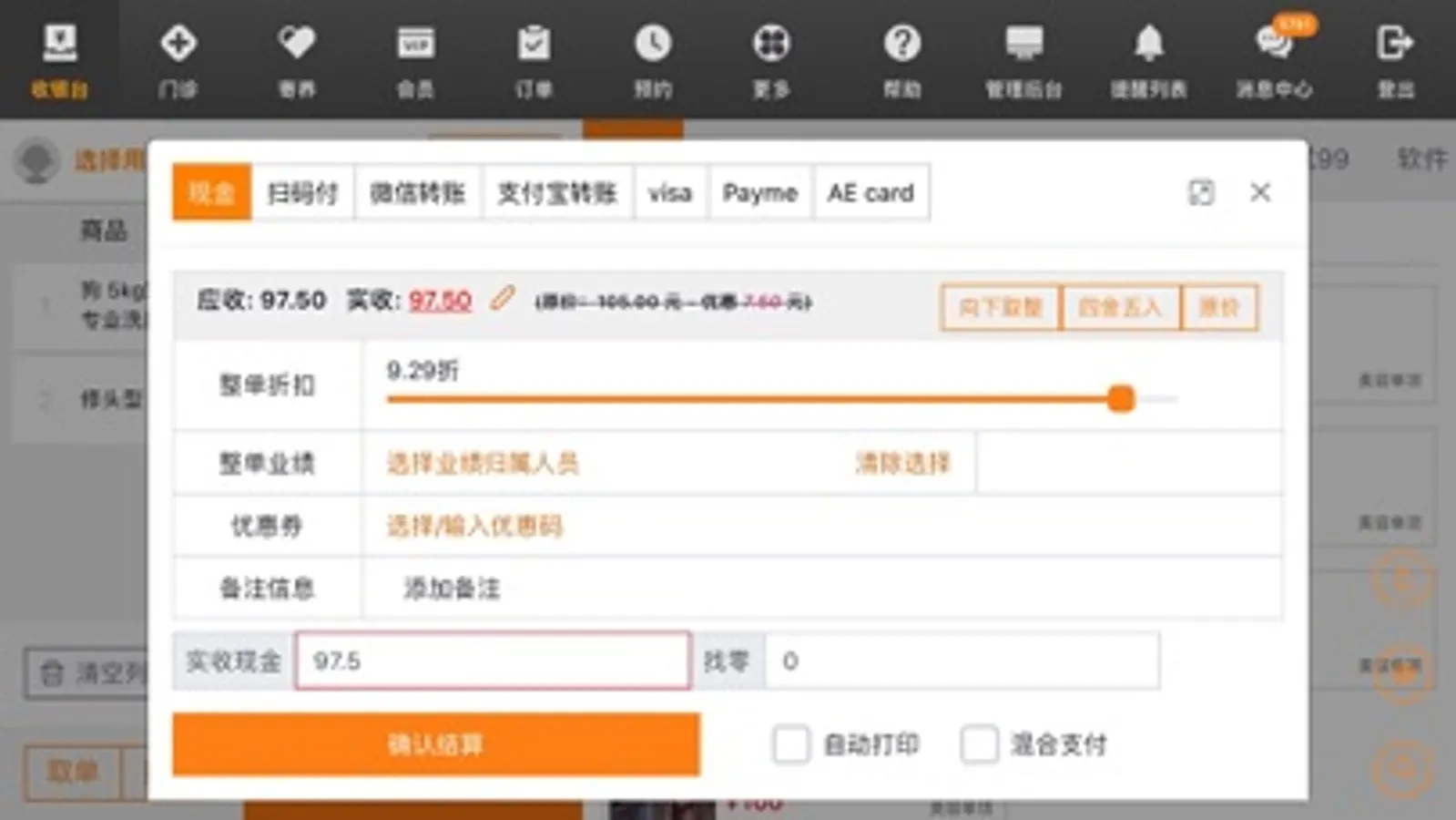Screen dimensions: 1456x820
Task: Switch to the Payme payment tab
Action: point(760,192)
